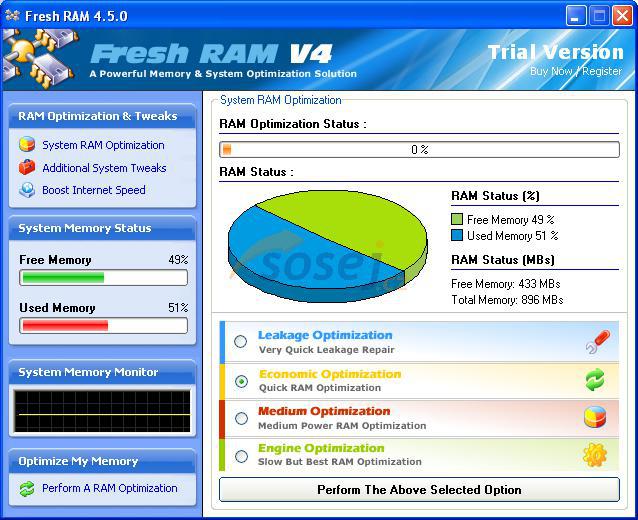This screenshot has height=520, width=638.
Task: Click 'Total Memory: 896 MBs' text
Action: (x=507, y=300)
